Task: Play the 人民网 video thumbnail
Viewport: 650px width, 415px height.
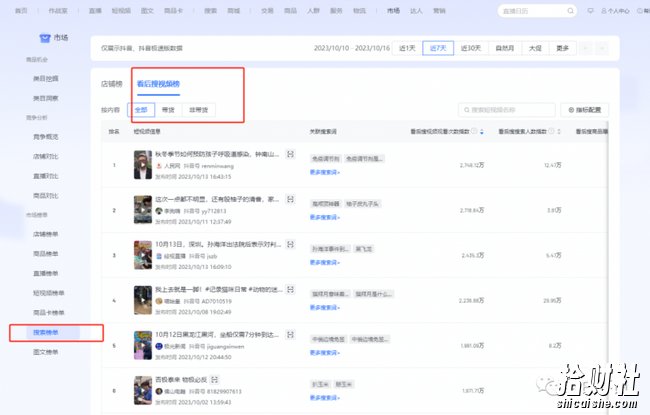Action: tap(143, 165)
